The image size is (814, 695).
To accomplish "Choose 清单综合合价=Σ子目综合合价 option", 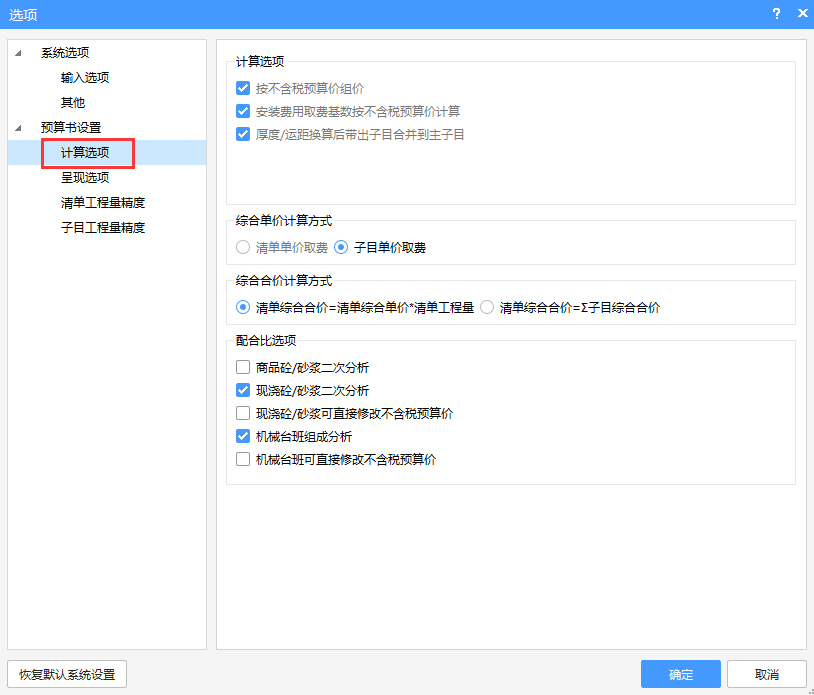I will [x=487, y=308].
